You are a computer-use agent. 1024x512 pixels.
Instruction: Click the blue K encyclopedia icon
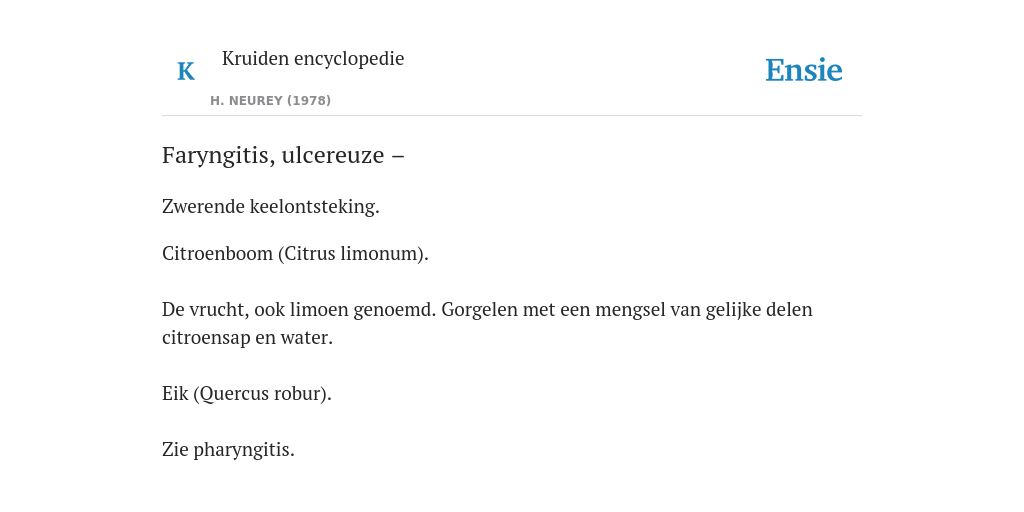[x=185, y=71]
